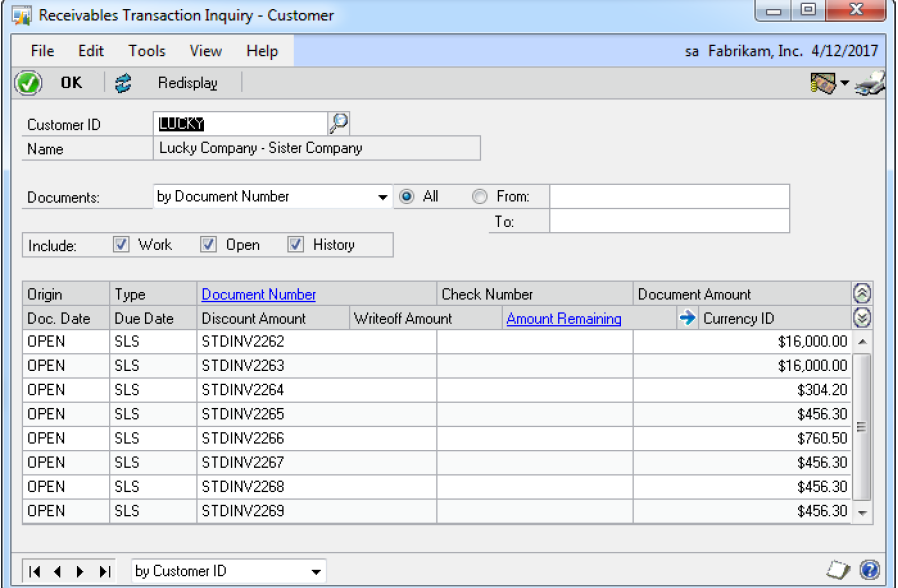The image size is (898, 588).
Task: Open the Tools menu
Action: [x=147, y=51]
